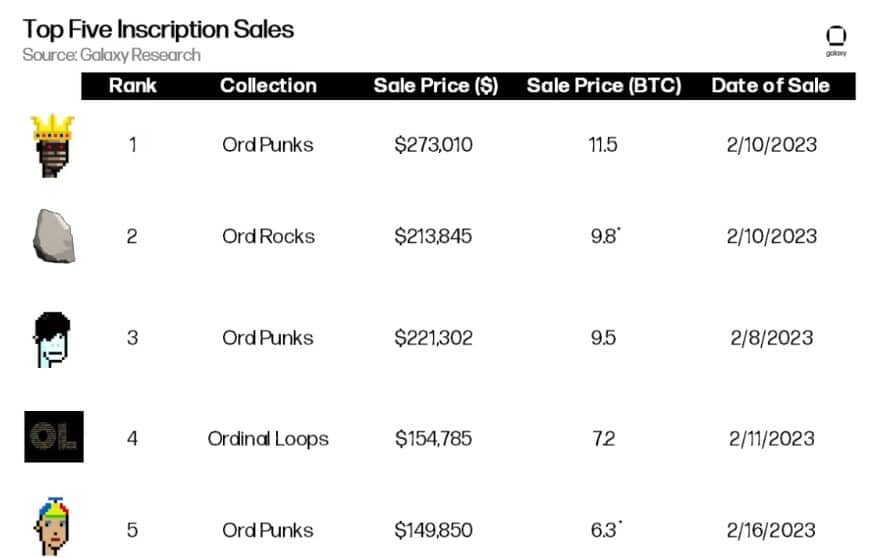
Task: Click the gray Ord Rocks rock image
Action: pyautogui.click(x=53, y=237)
